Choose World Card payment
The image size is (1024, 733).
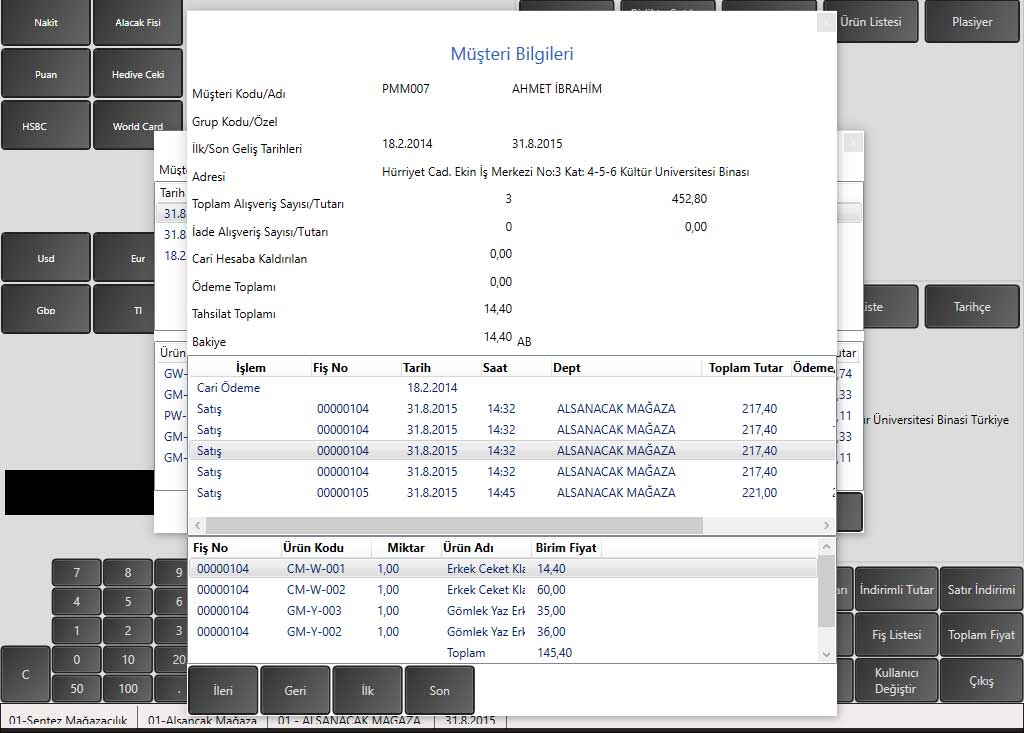point(138,125)
